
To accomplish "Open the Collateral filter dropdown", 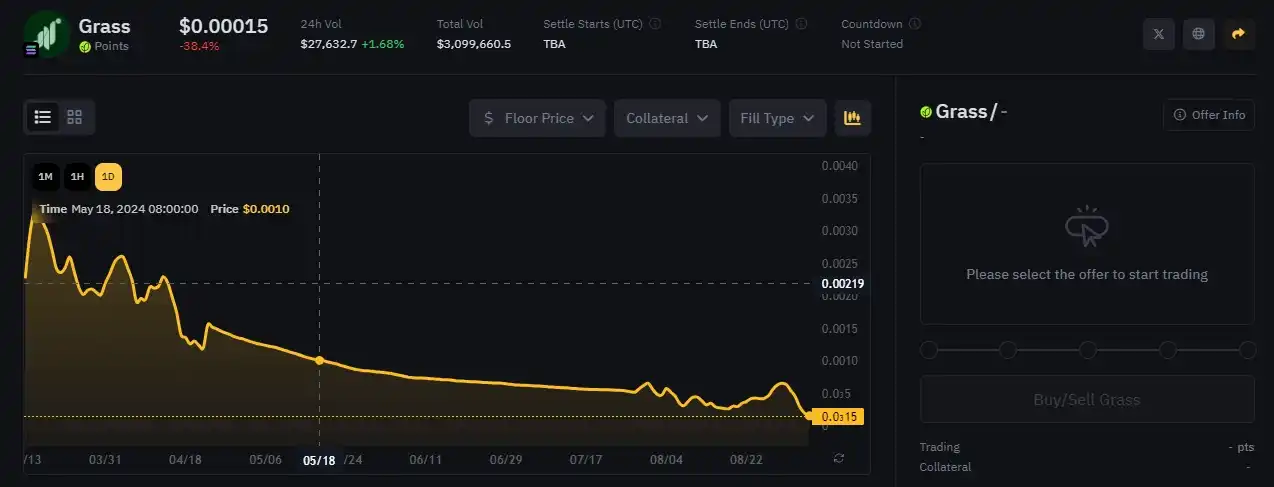I will pyautogui.click(x=667, y=118).
